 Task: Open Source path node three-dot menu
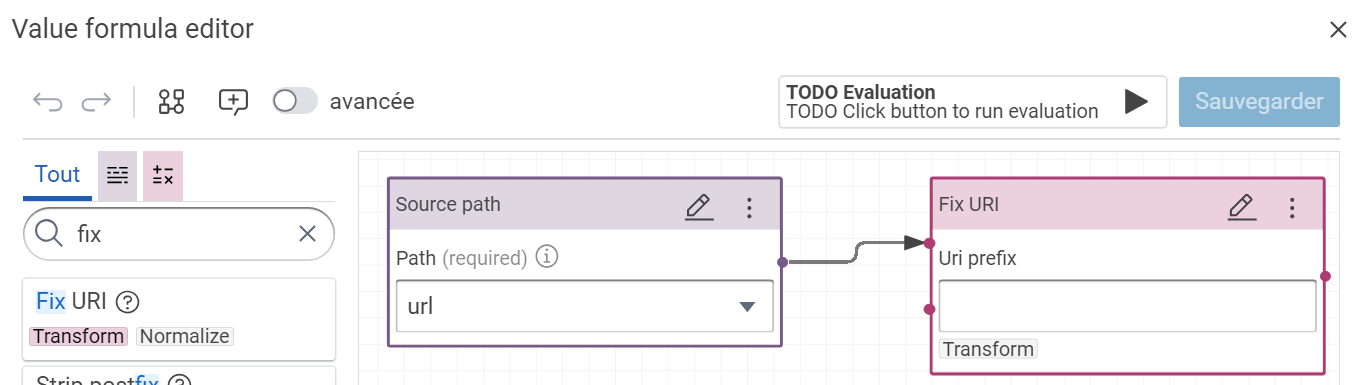[749, 206]
